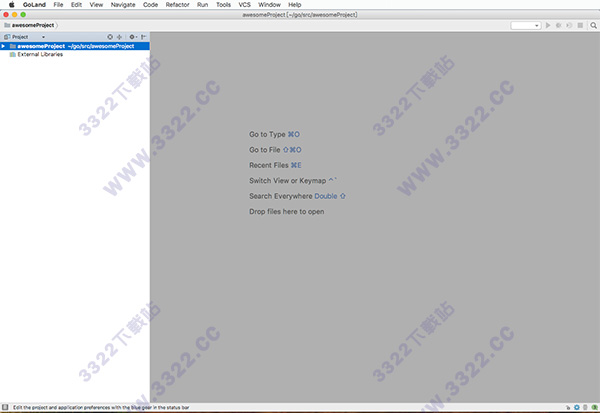Open the Refactor menu

[x=178, y=5]
